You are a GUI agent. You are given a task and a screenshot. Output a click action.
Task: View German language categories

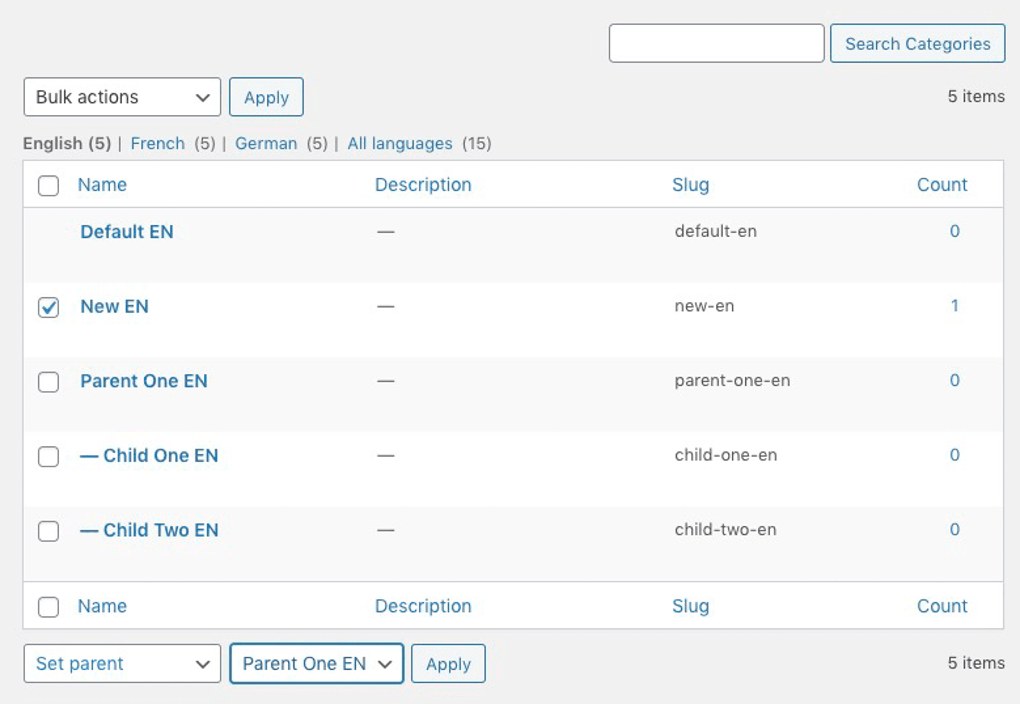[x=267, y=143]
